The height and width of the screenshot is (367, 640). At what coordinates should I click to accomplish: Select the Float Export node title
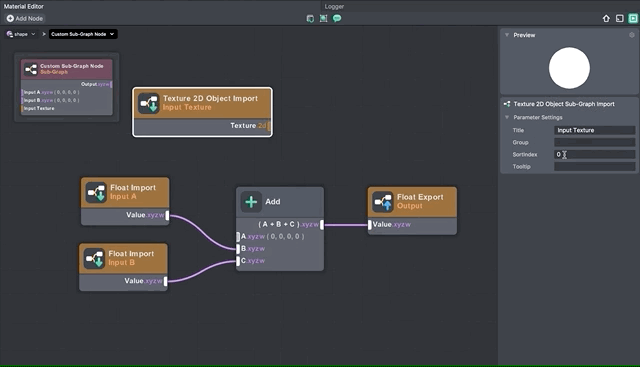click(x=420, y=197)
